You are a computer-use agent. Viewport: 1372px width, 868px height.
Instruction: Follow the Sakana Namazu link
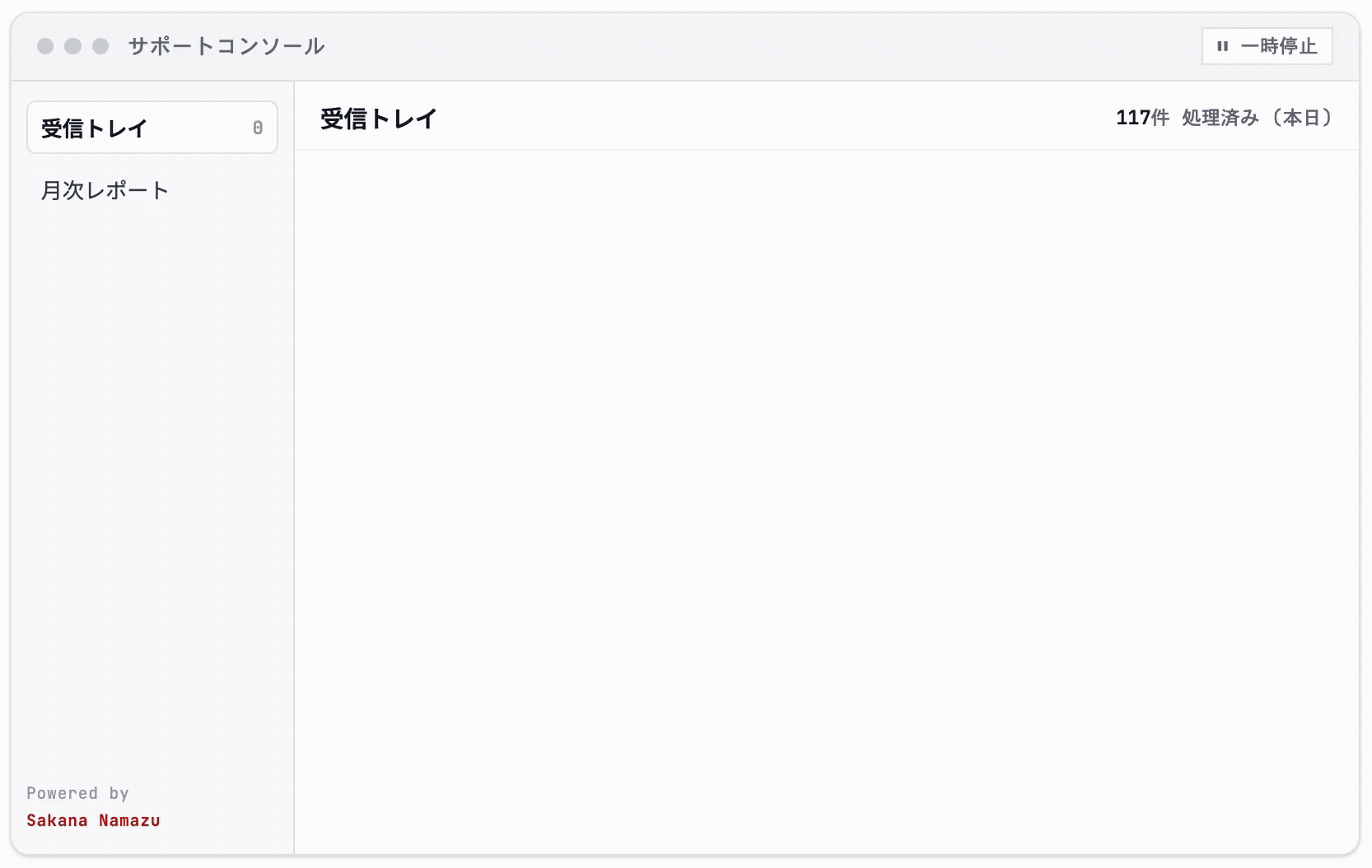click(93, 820)
